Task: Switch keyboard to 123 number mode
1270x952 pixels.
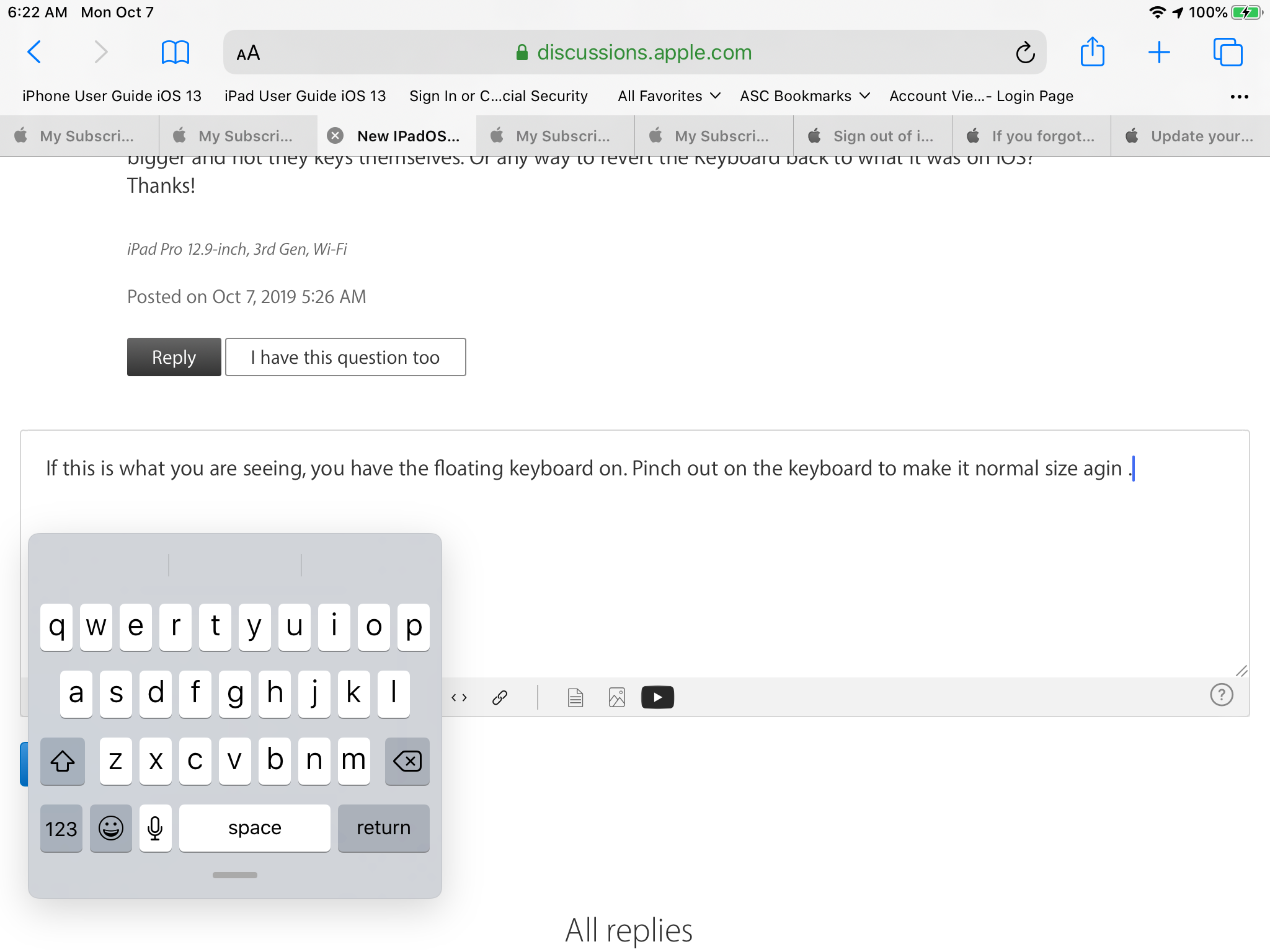Action: 61,828
